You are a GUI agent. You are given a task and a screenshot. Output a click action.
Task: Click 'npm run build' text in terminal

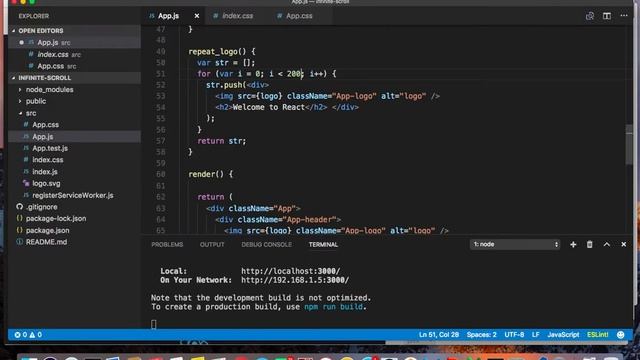click(x=333, y=307)
